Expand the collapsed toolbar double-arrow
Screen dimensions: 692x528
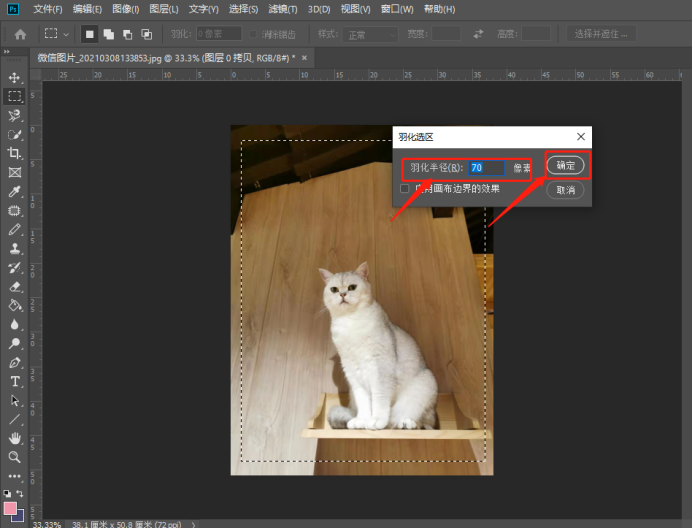click(x=7, y=52)
